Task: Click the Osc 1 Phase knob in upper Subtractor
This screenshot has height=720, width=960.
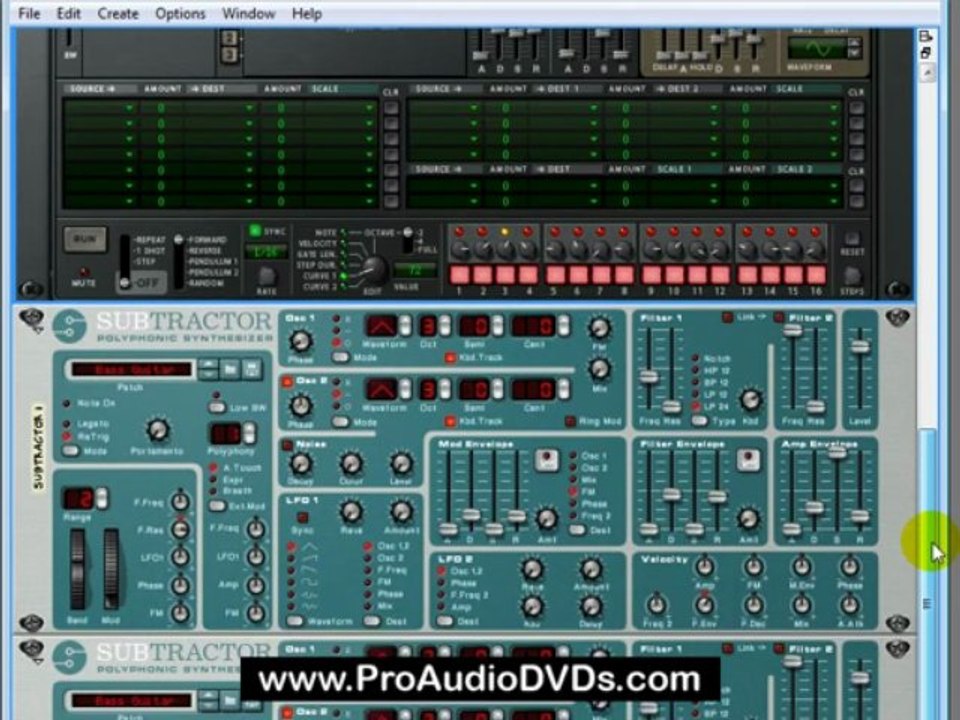Action: click(x=300, y=340)
